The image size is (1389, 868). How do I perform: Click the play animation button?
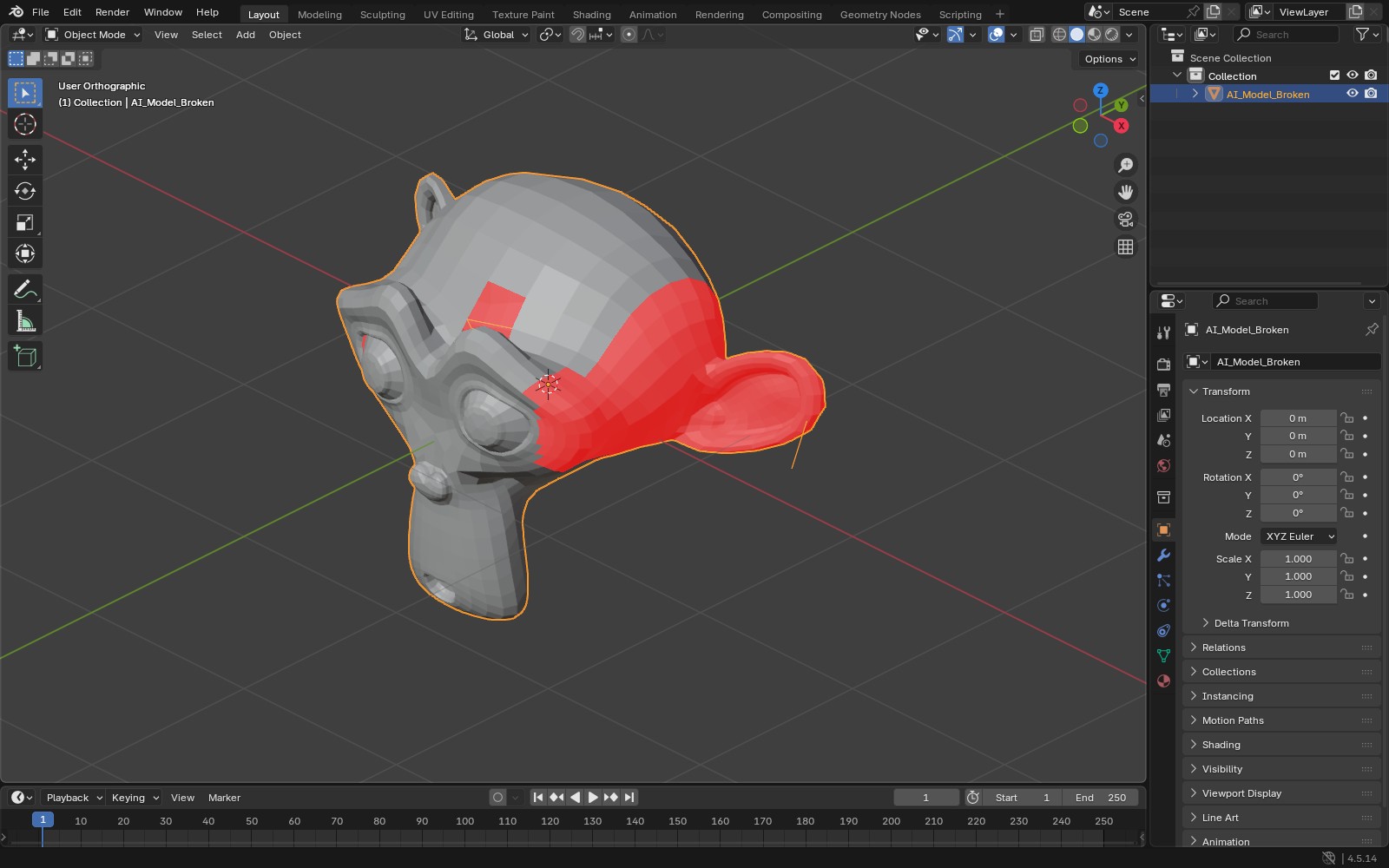point(593,797)
